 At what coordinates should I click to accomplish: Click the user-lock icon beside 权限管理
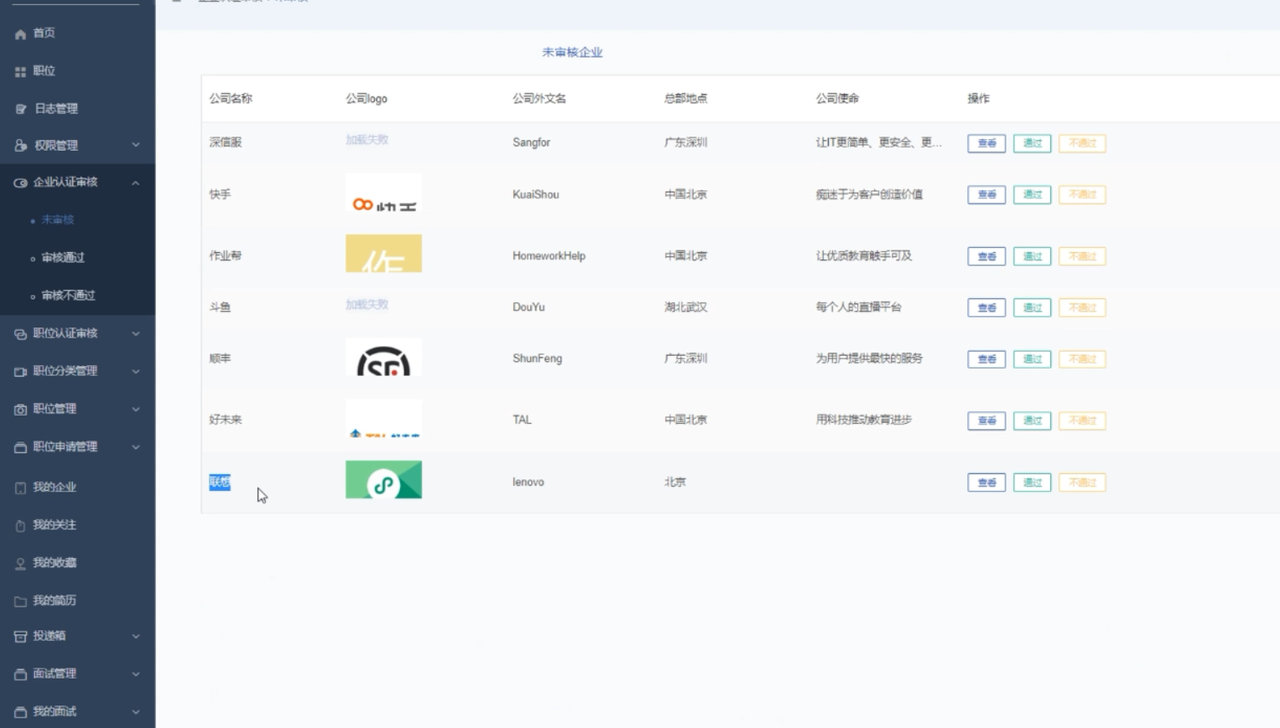[20, 146]
